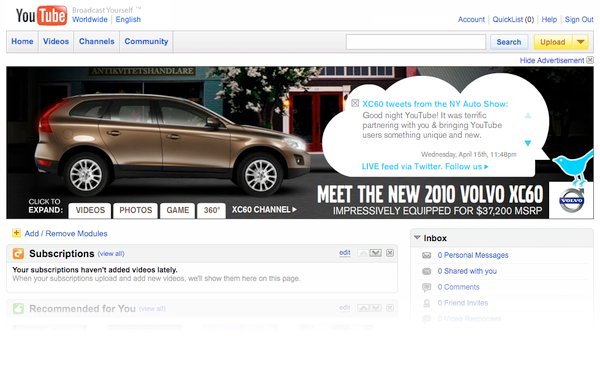The width and height of the screenshot is (600, 382).
Task: Move Recommended for You module down
Action: pos(376,308)
